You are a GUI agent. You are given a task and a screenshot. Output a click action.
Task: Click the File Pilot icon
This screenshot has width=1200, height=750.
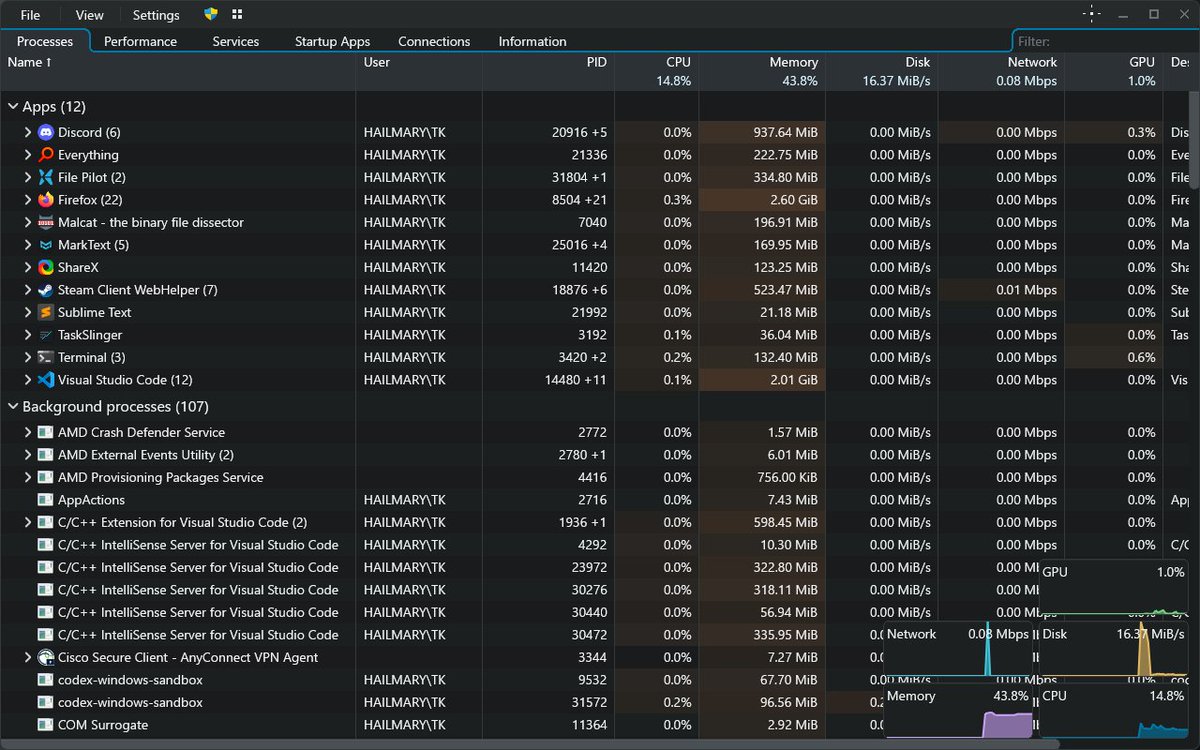point(45,177)
